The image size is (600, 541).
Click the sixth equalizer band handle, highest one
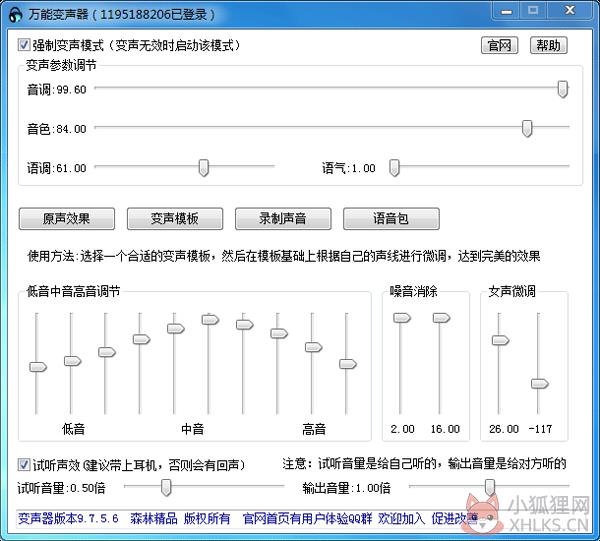coord(210,319)
